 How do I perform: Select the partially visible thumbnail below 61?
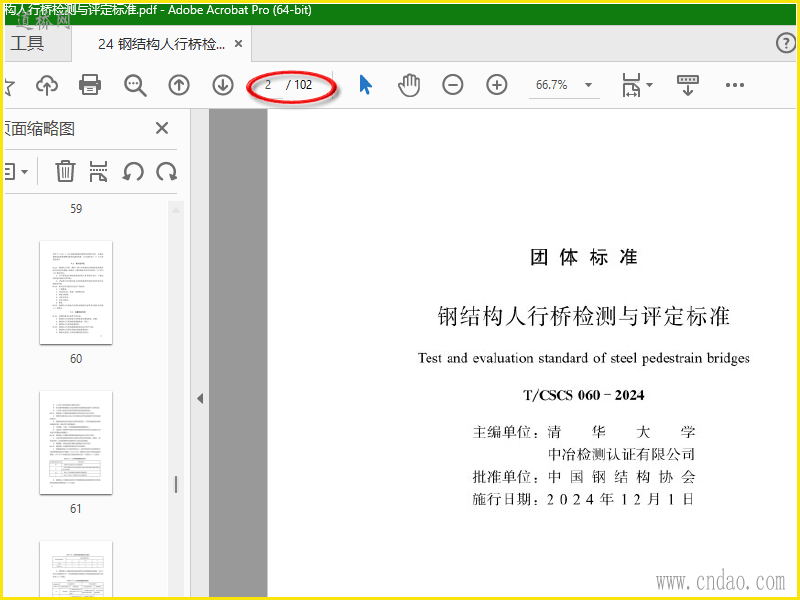(x=76, y=569)
